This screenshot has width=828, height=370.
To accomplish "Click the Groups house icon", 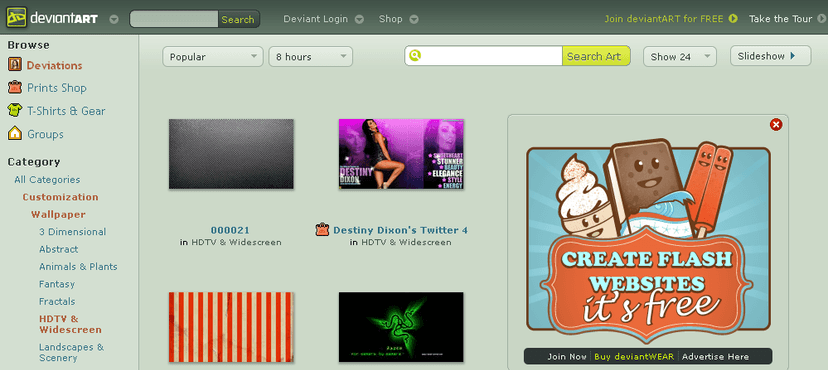I will (x=15, y=134).
